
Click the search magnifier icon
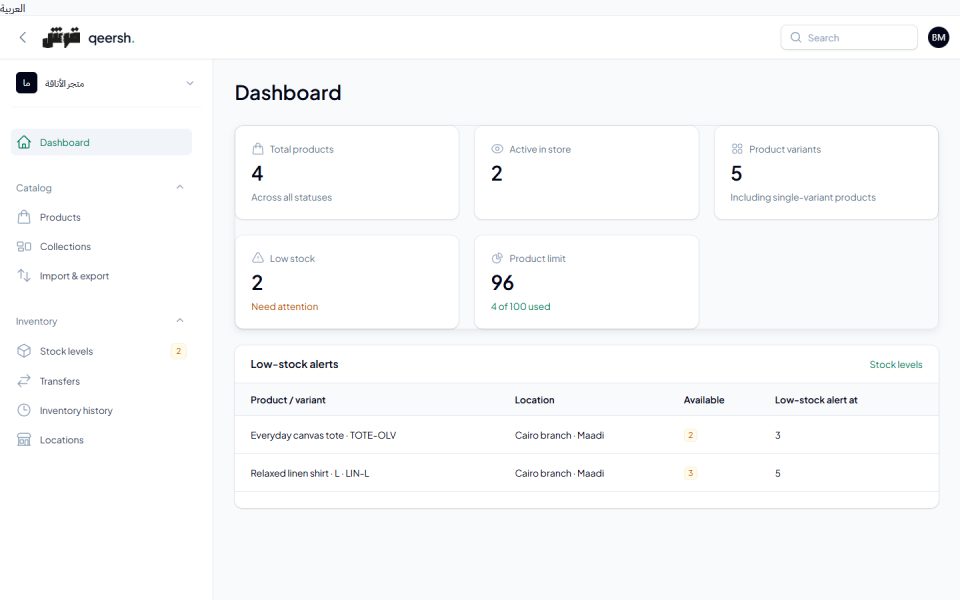pyautogui.click(x=795, y=37)
